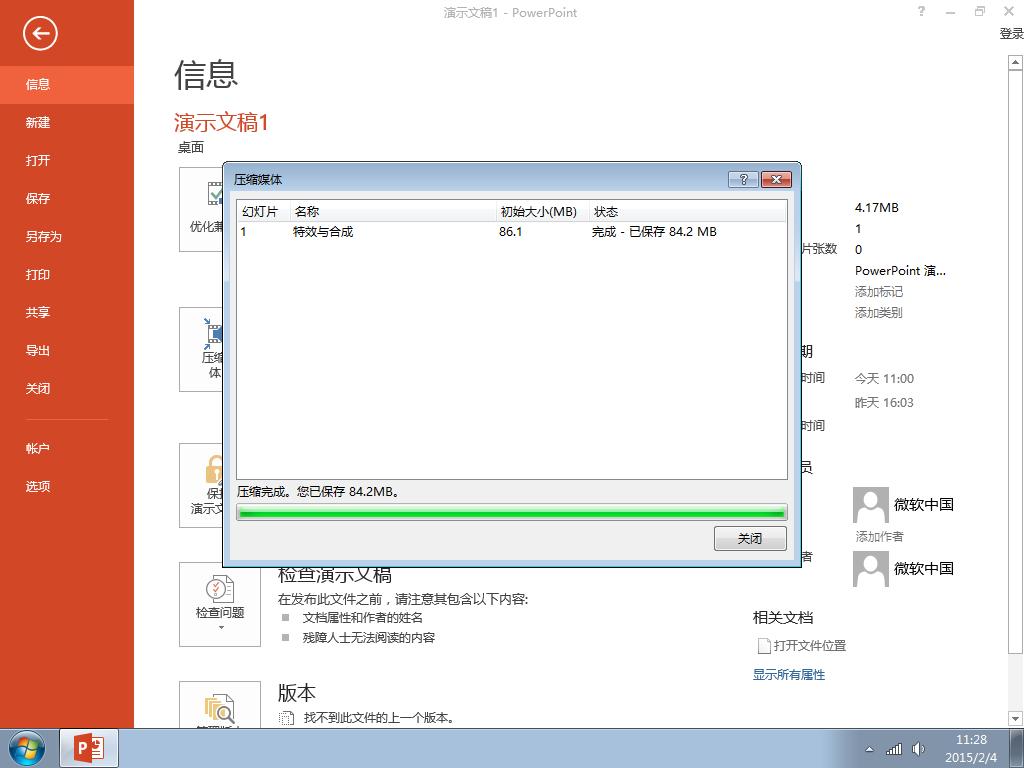Open the 信息 tab in sidebar
Viewport: 1024px width, 768px height.
point(67,84)
